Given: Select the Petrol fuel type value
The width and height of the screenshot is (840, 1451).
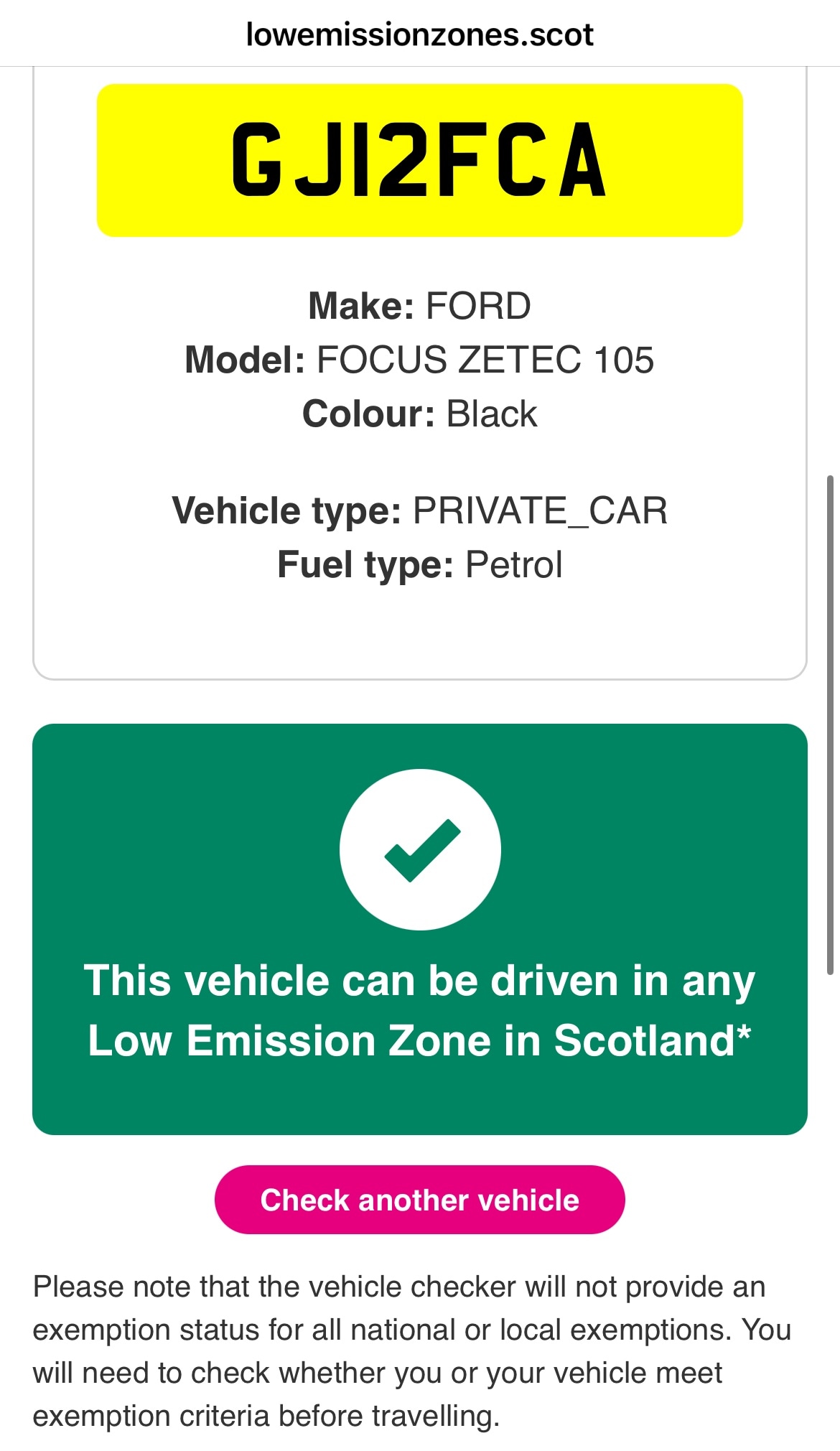Looking at the screenshot, I should (513, 565).
